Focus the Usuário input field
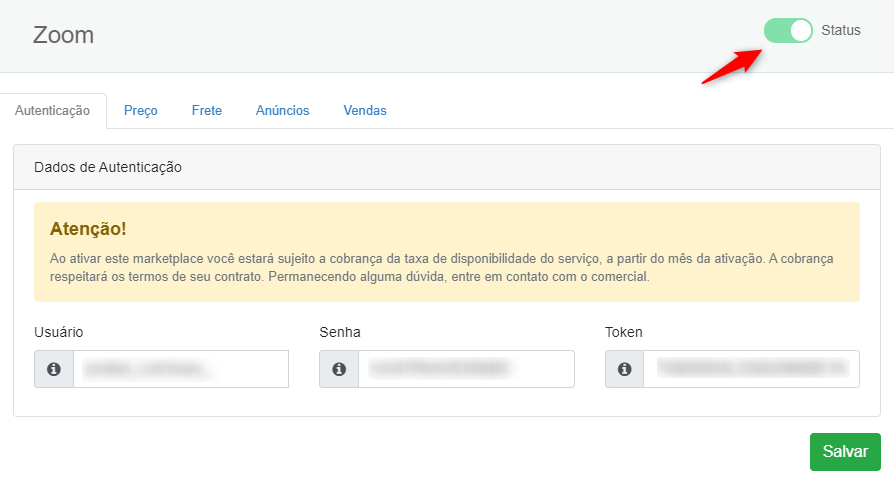 pos(181,369)
